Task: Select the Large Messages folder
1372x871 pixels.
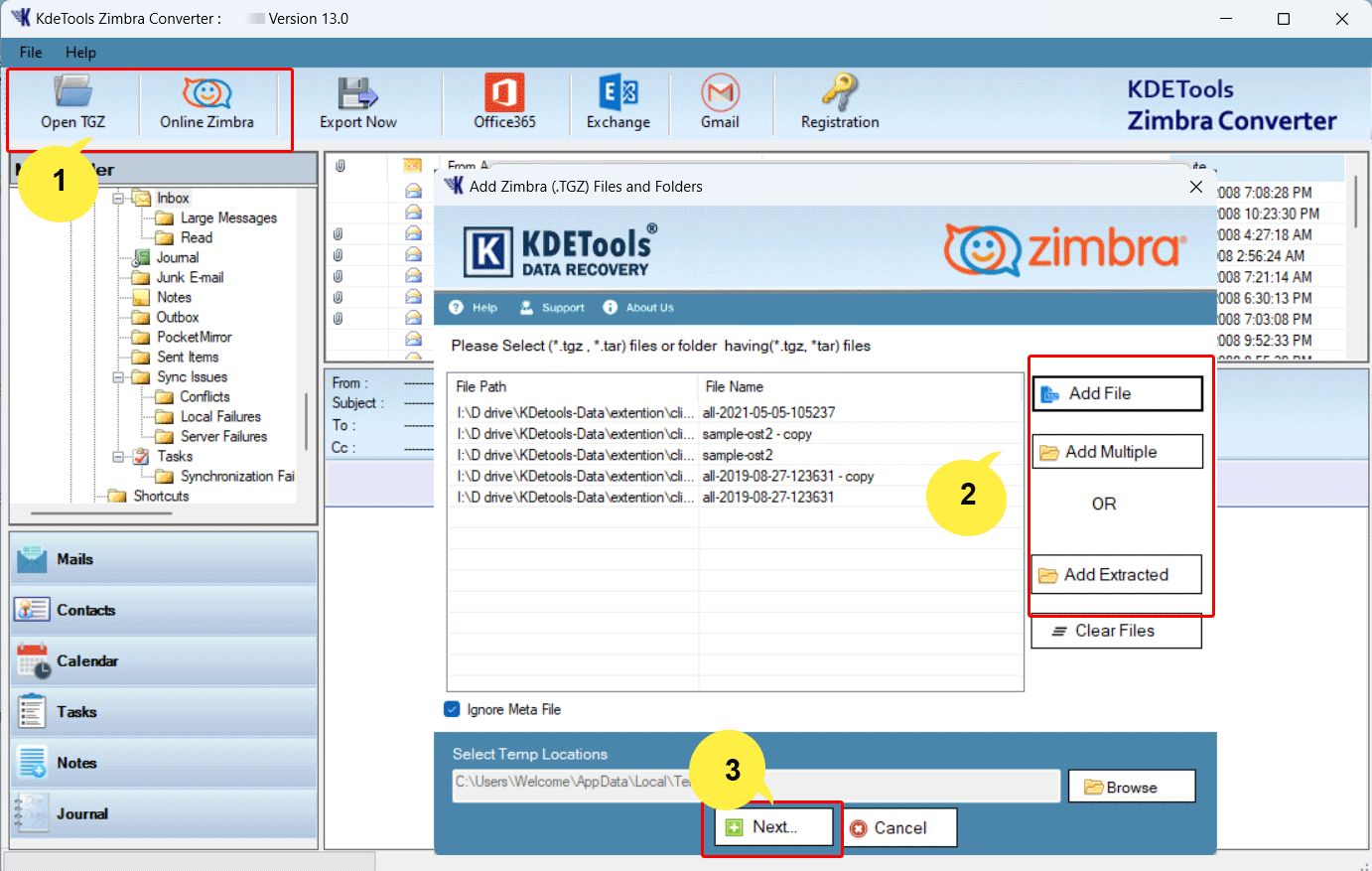Action: click(228, 218)
